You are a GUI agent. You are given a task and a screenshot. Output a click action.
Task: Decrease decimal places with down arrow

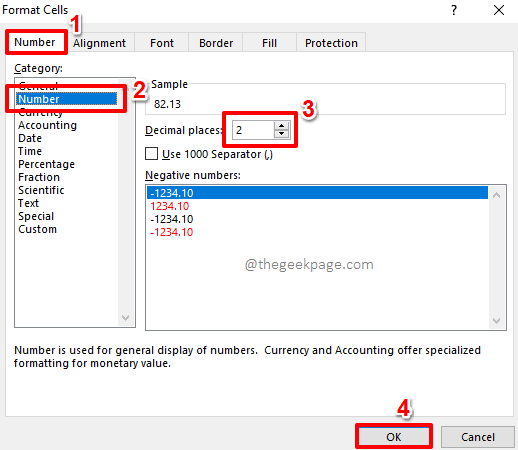coord(281,134)
